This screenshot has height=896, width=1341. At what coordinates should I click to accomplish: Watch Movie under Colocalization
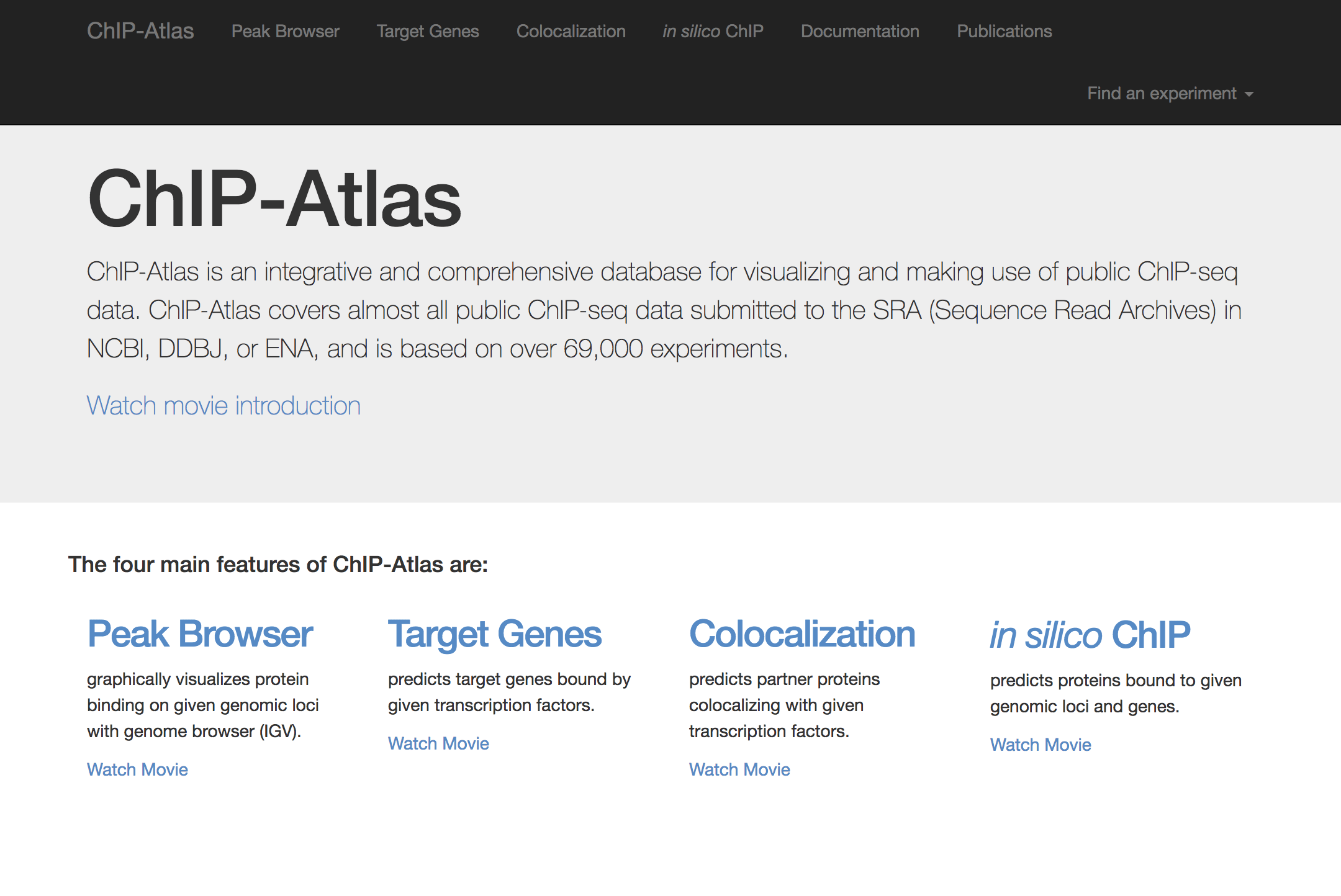coord(739,769)
